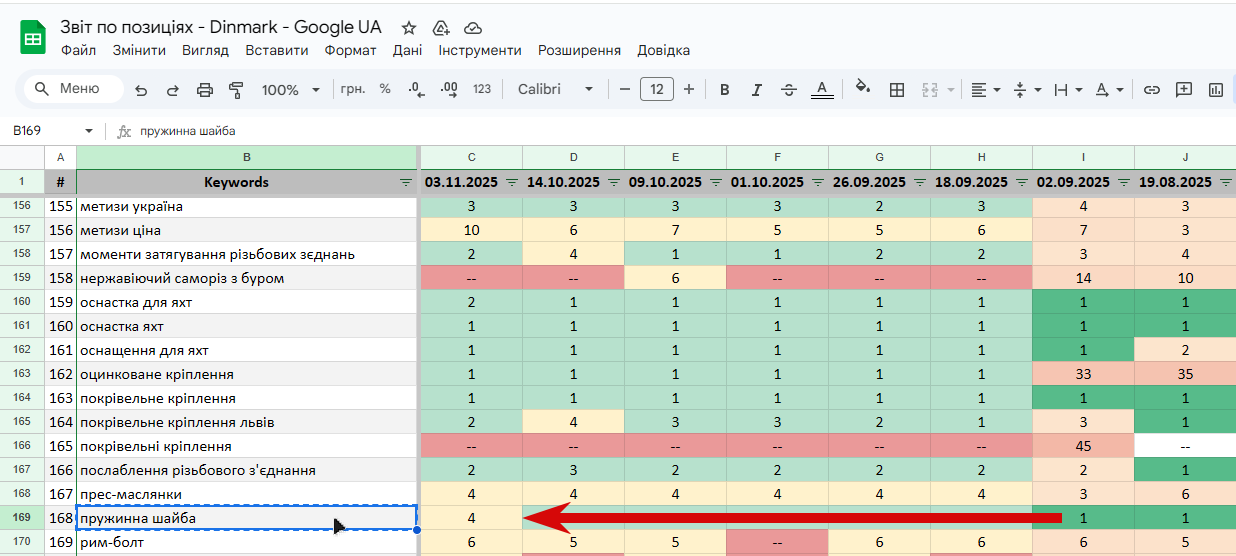Select cell 'рим-болт'

pos(246,542)
